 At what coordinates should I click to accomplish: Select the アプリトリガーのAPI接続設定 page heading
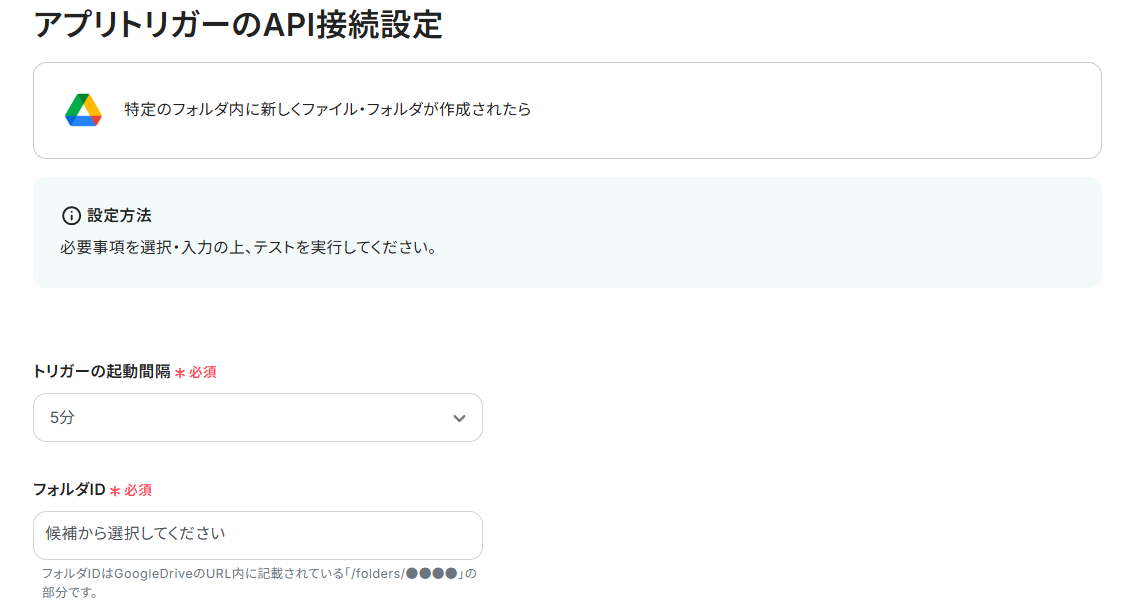point(238,24)
